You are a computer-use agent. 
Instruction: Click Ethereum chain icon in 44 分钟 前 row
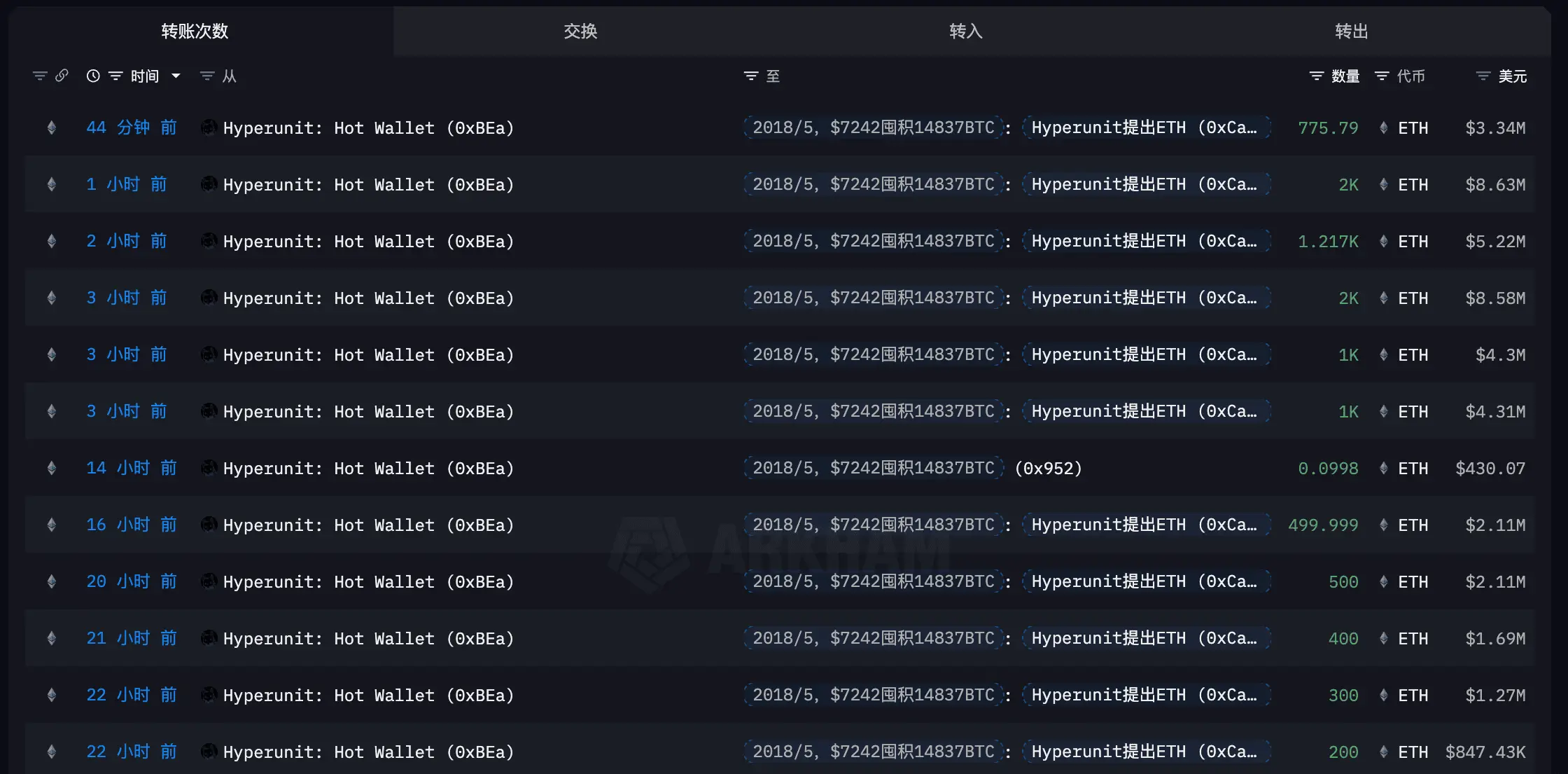coord(51,127)
